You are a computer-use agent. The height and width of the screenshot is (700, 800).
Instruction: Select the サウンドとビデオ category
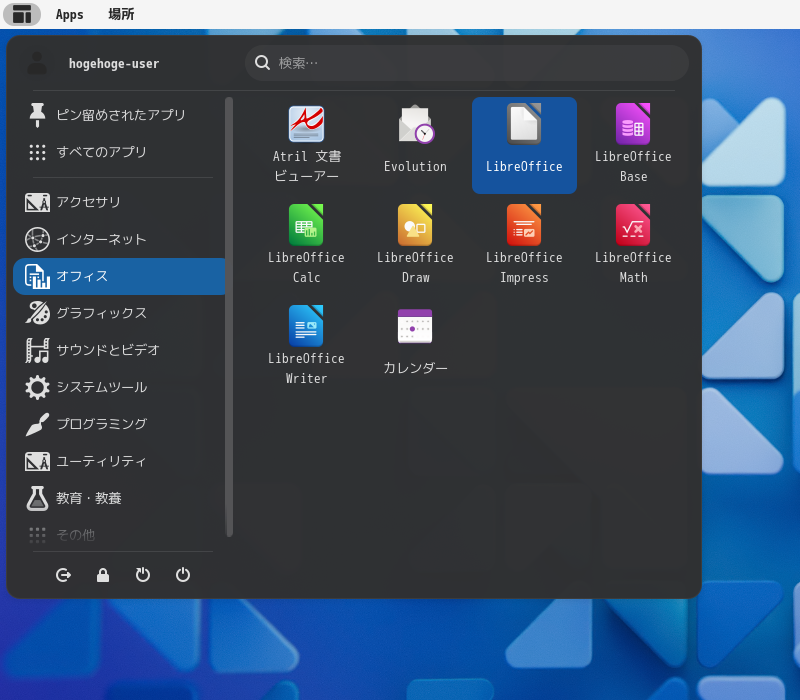[119, 351]
